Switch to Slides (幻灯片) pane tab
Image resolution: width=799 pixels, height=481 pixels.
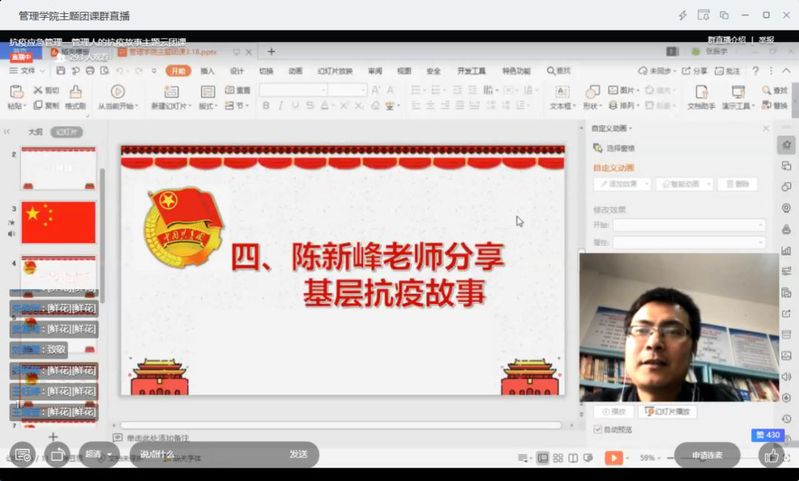point(67,132)
